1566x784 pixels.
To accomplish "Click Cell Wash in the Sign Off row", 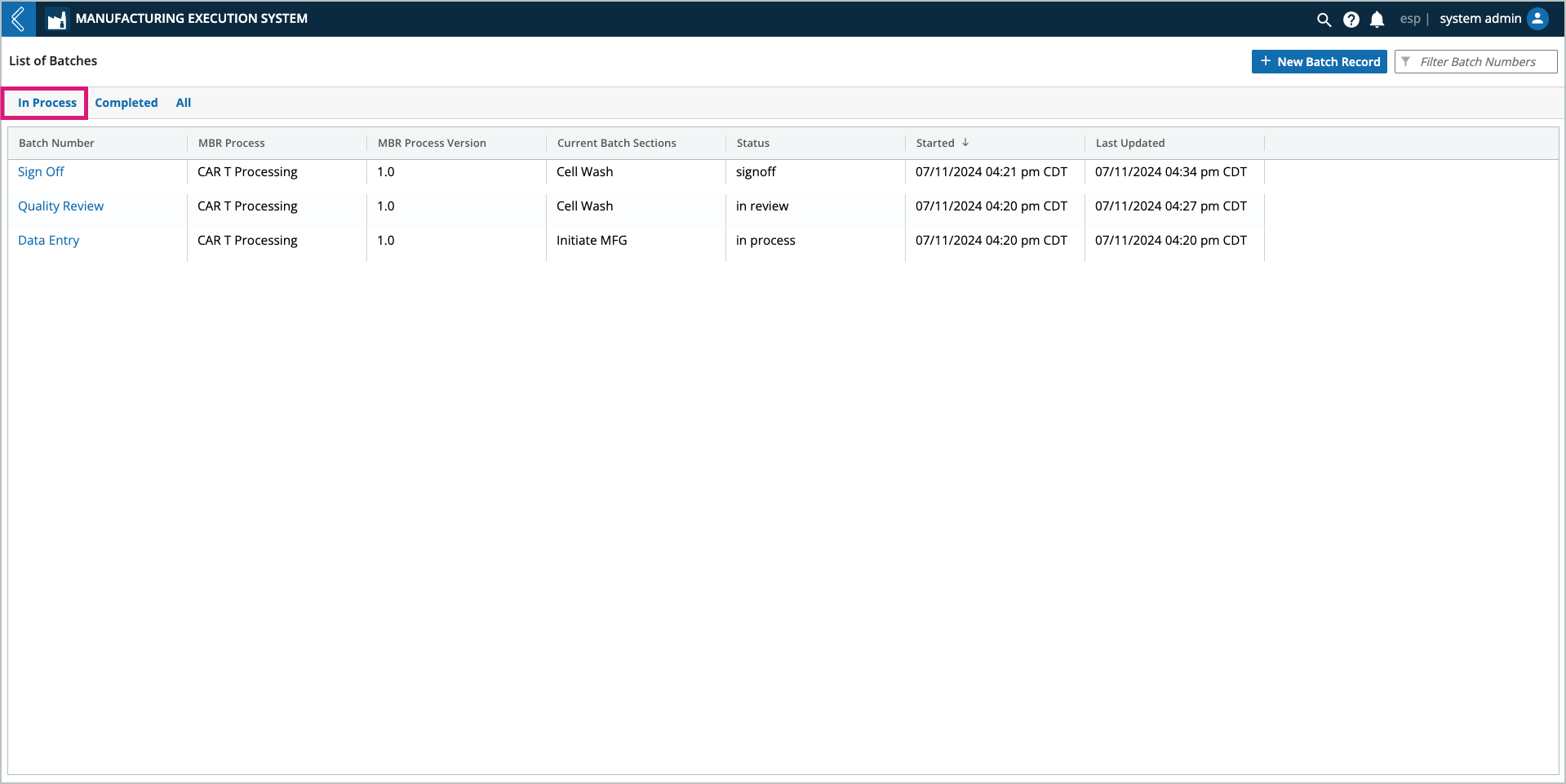I will pyautogui.click(x=584, y=172).
